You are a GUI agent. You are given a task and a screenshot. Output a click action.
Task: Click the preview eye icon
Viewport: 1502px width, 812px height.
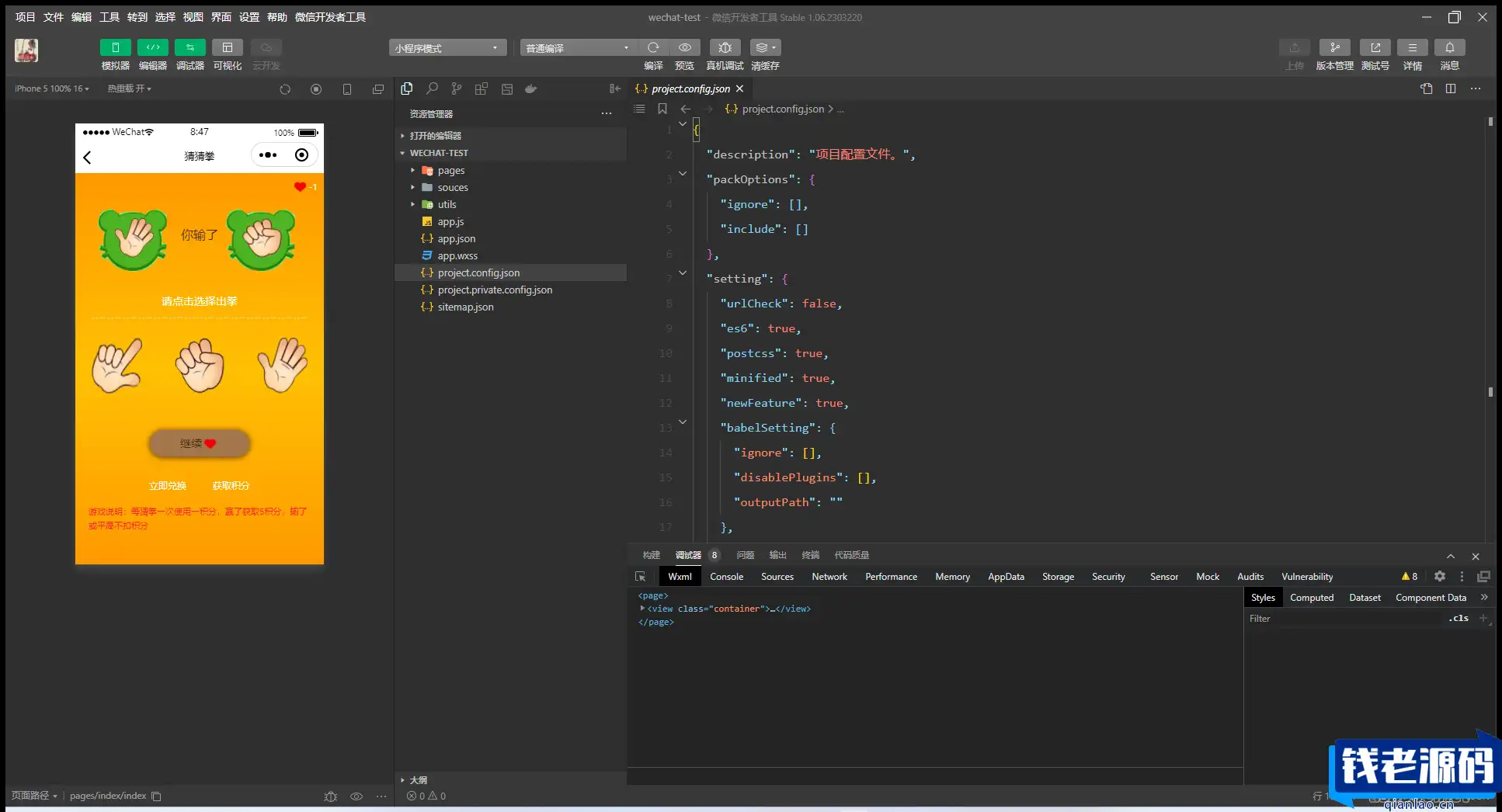tap(684, 47)
